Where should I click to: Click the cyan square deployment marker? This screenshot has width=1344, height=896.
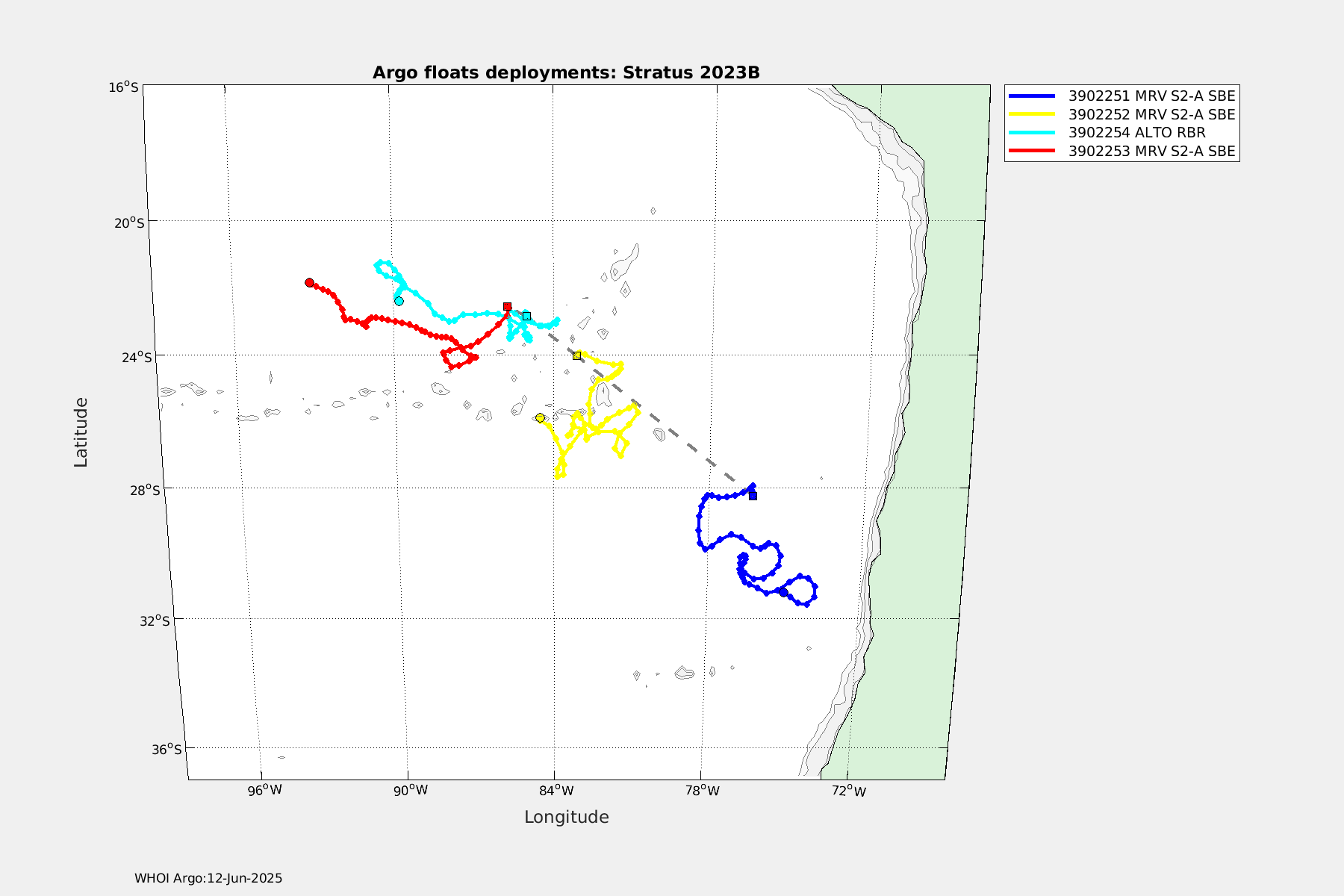[526, 316]
